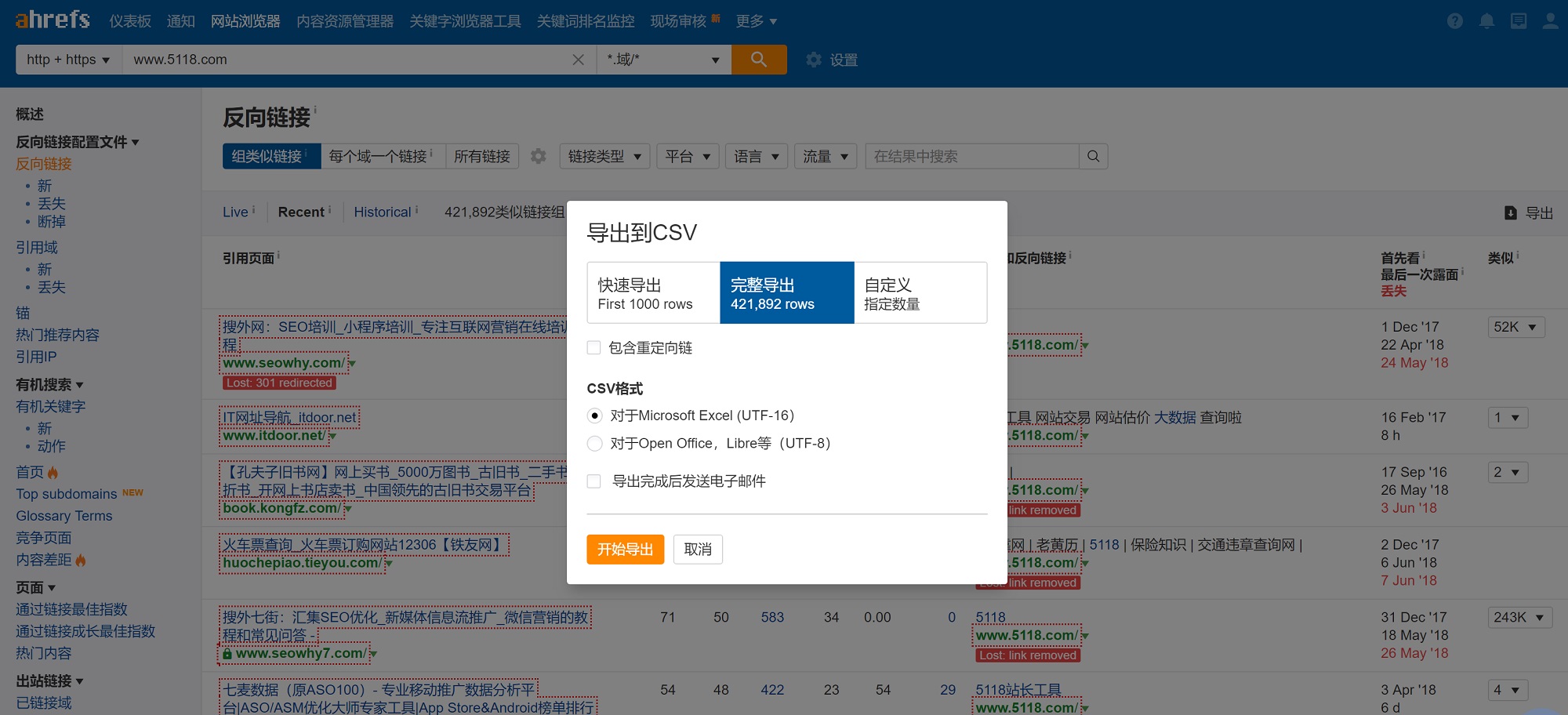Open 通知 in top navigation
Image resolution: width=1568 pixels, height=715 pixels.
pyautogui.click(x=180, y=21)
